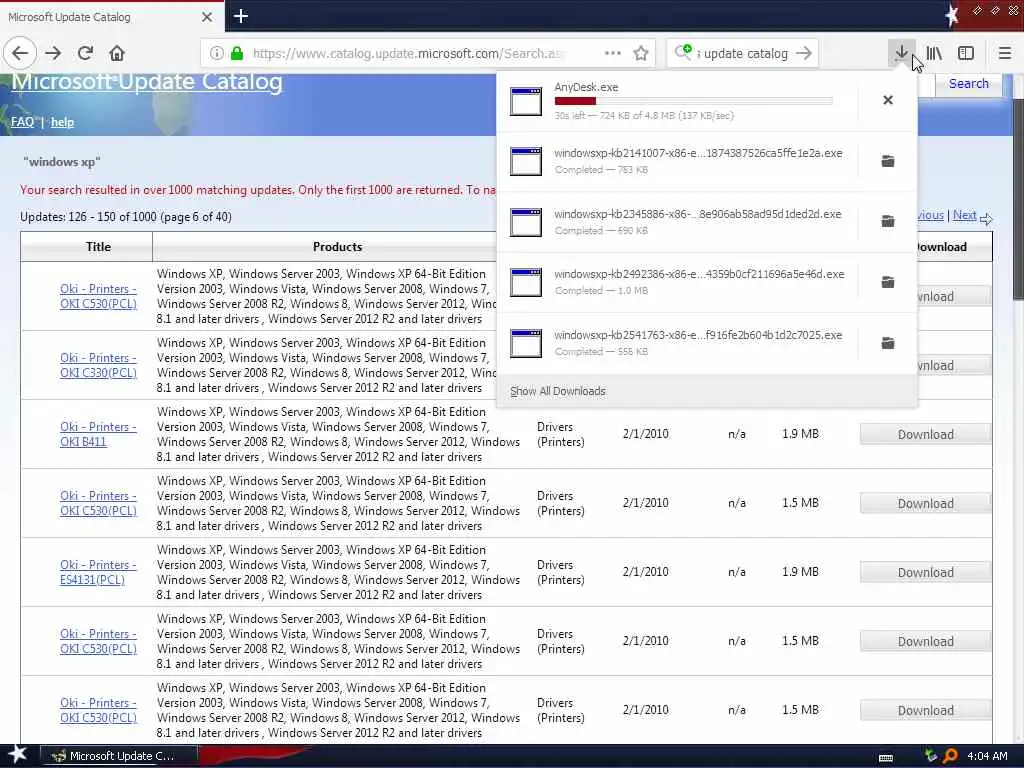Close the Microsoft Update Catalog tab
Image resolution: width=1024 pixels, height=768 pixels.
[206, 17]
